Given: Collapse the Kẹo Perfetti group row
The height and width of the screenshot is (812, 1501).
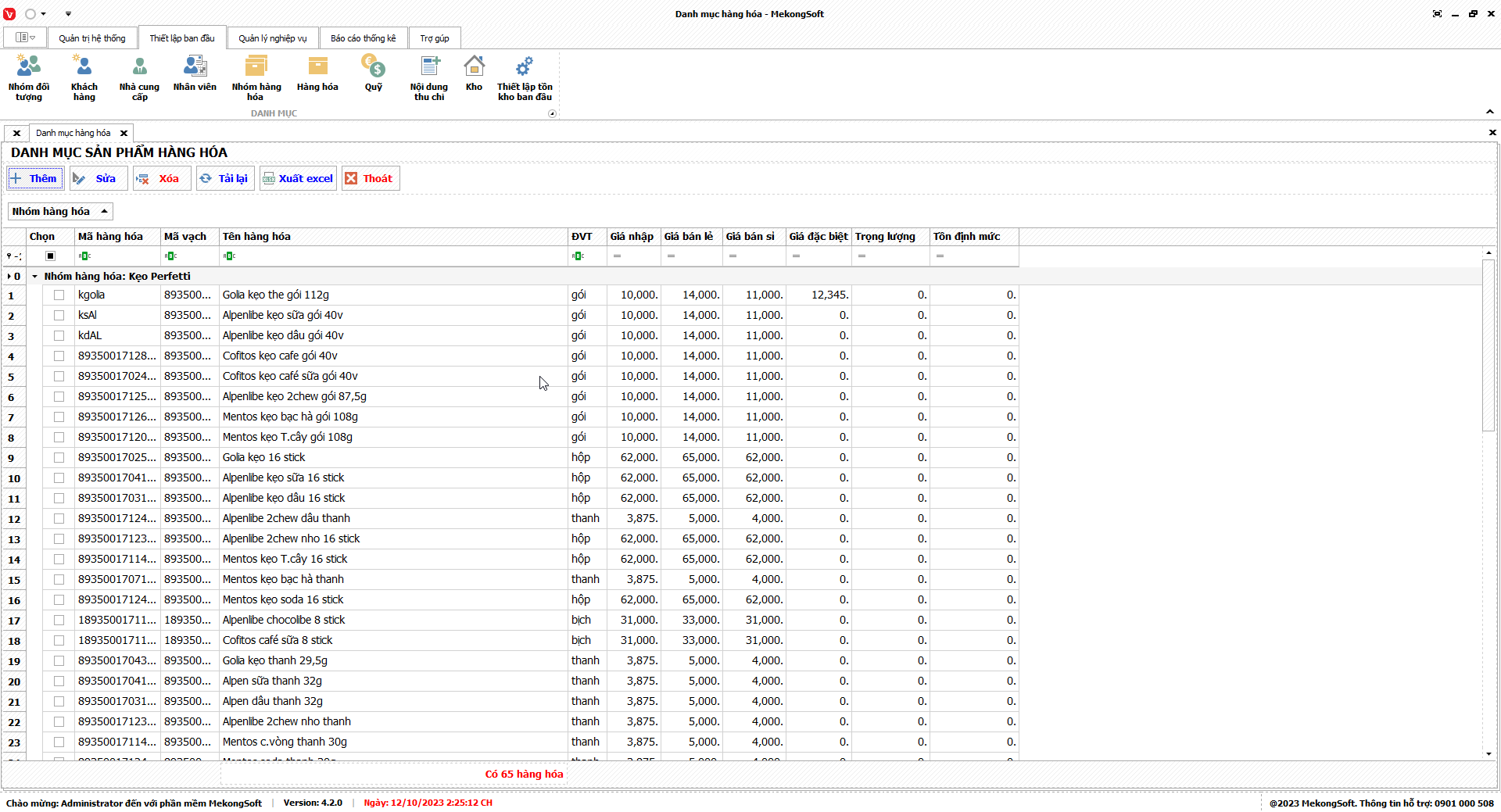Looking at the screenshot, I should 35,277.
